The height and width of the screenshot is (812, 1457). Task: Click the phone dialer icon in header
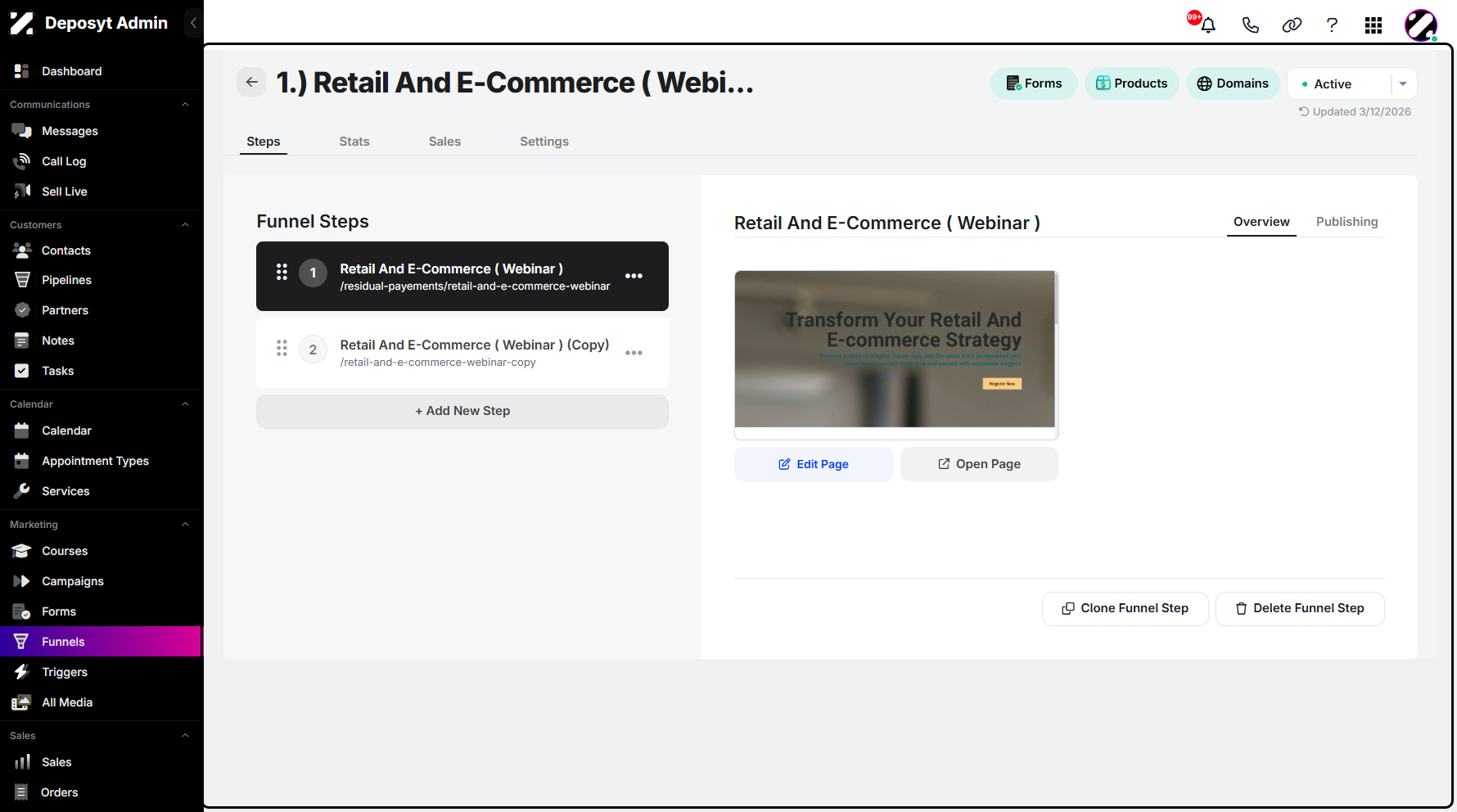click(1250, 25)
